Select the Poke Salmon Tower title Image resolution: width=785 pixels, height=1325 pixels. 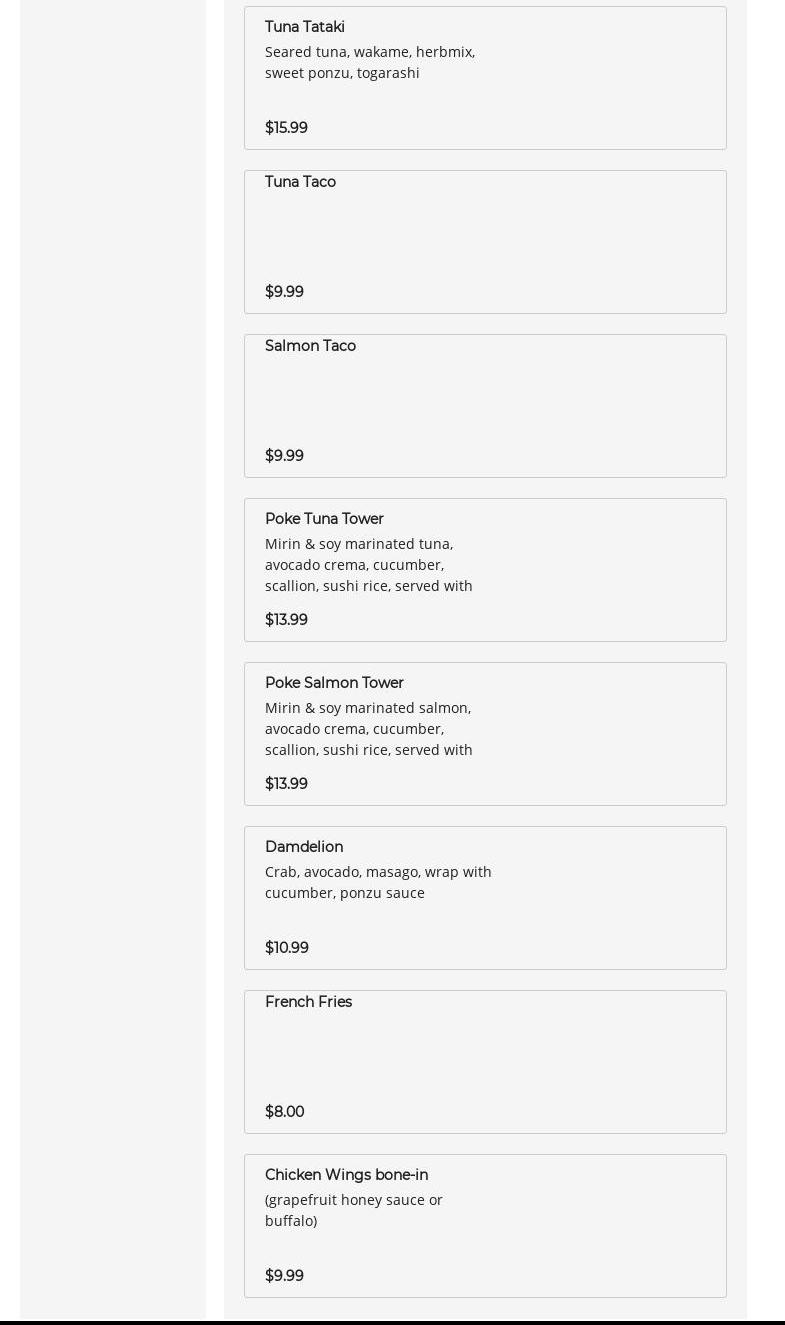(x=334, y=683)
